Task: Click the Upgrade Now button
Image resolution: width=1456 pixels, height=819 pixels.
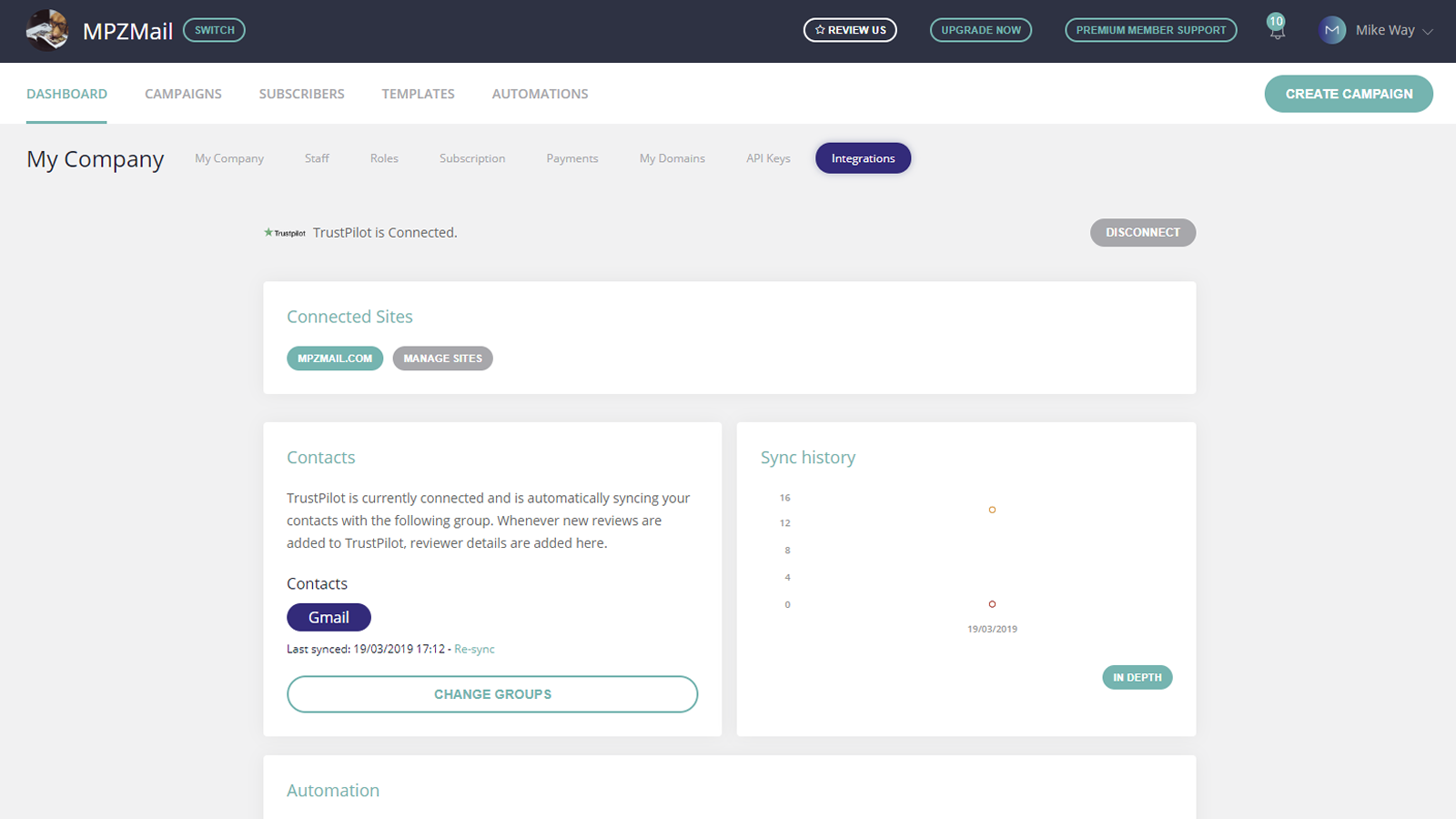Action: pyautogui.click(x=981, y=30)
